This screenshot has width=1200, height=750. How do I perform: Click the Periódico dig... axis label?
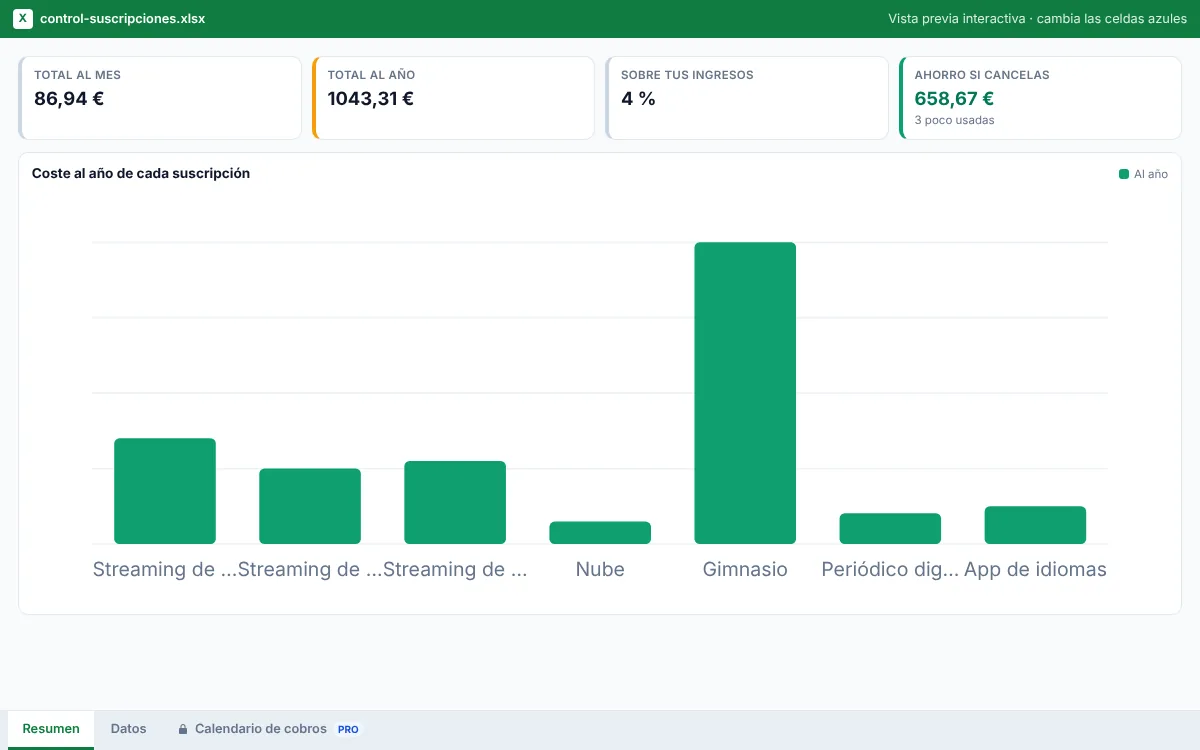[890, 569]
